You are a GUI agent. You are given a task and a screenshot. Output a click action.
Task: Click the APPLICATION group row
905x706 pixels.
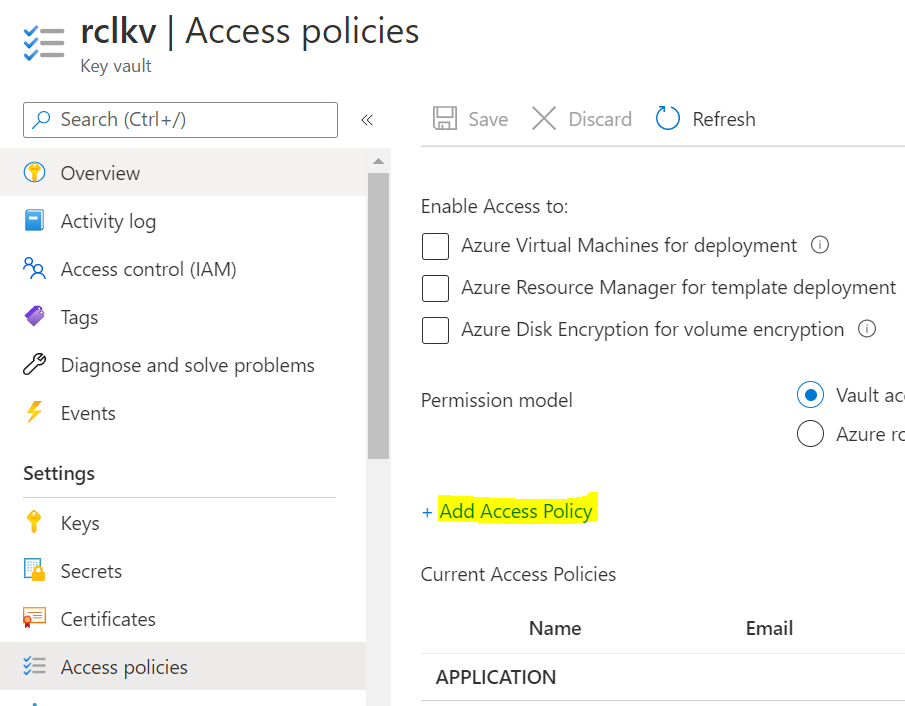663,677
